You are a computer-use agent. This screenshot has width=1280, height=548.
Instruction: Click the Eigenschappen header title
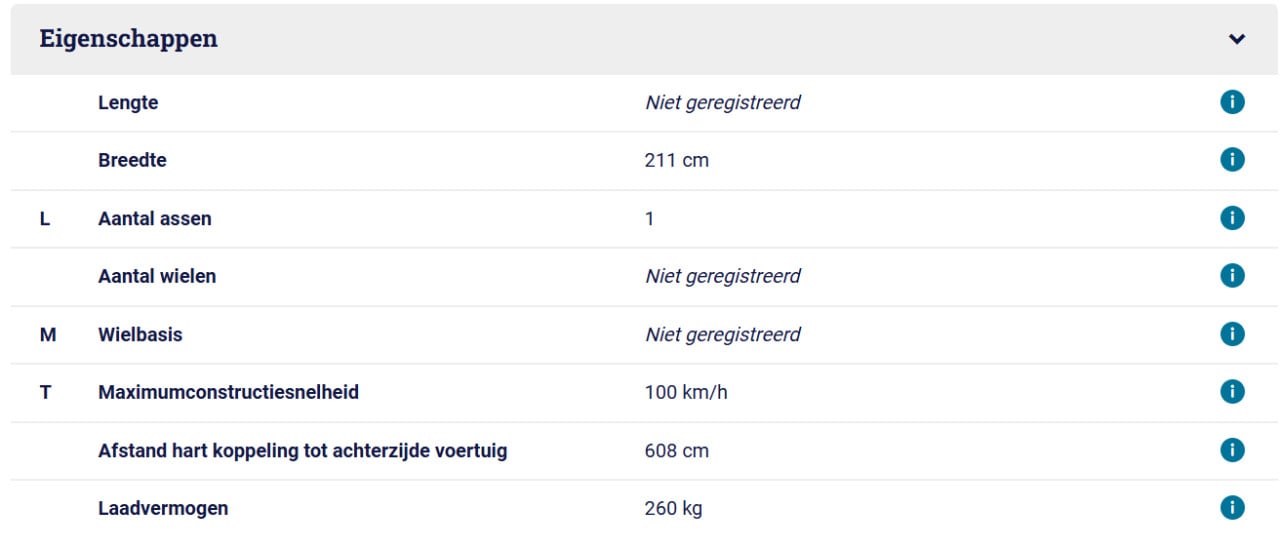coord(128,40)
